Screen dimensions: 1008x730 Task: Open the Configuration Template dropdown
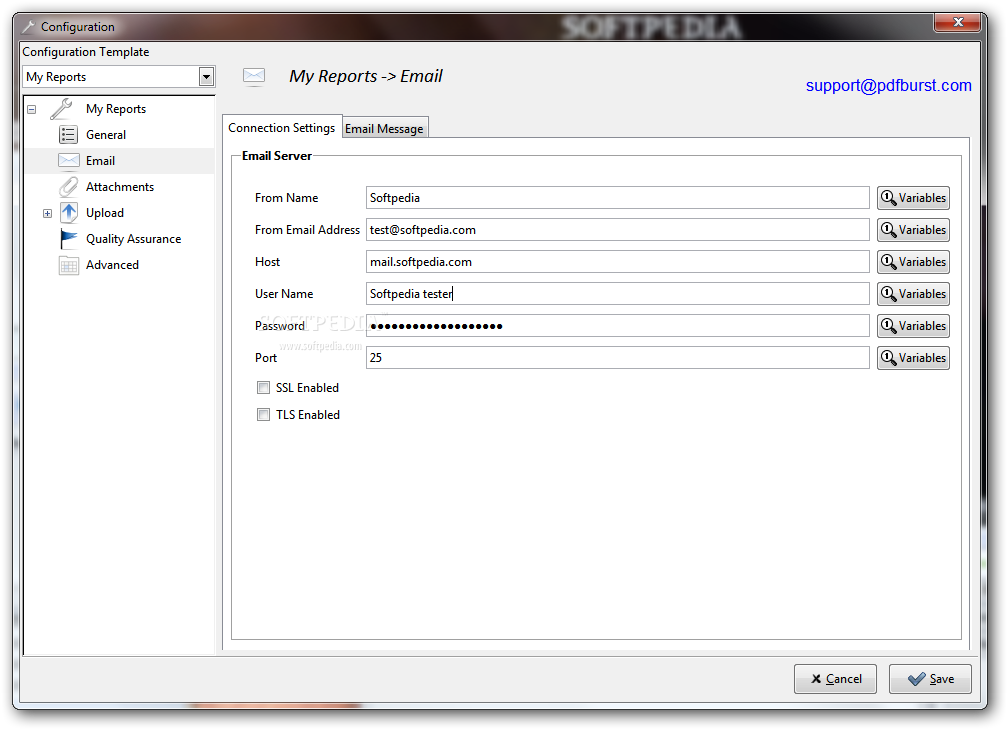point(206,77)
